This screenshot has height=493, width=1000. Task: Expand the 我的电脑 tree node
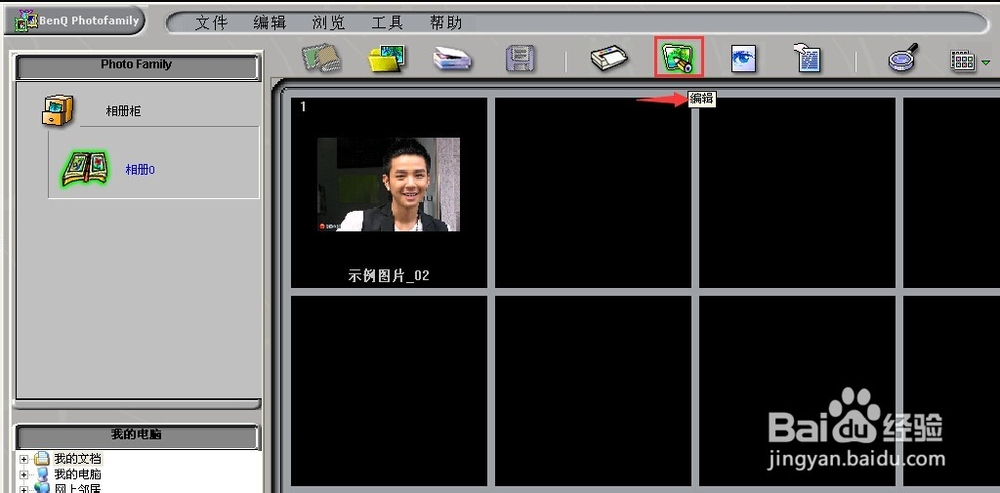[24, 475]
